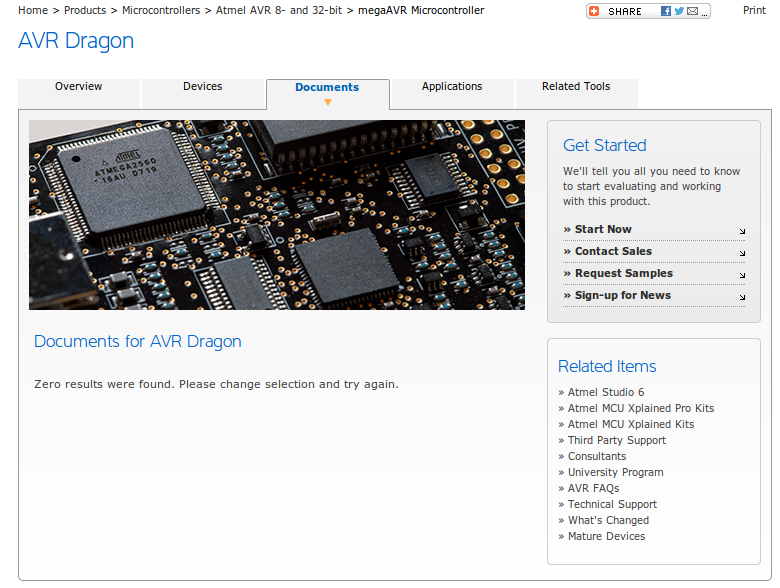Open Products breadcrumb link

pos(85,10)
